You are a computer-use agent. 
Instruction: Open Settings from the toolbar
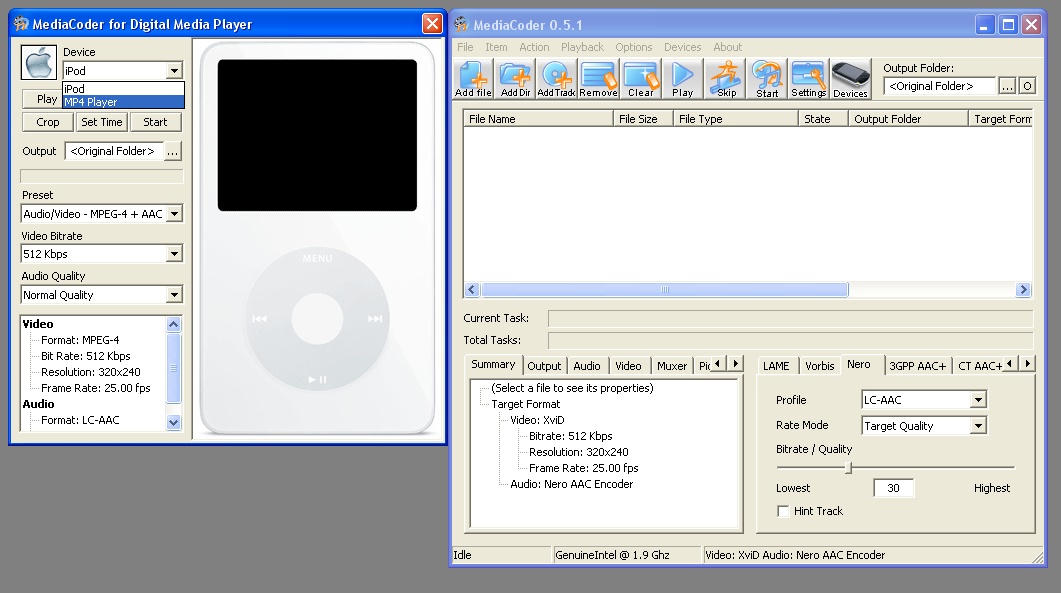[809, 79]
